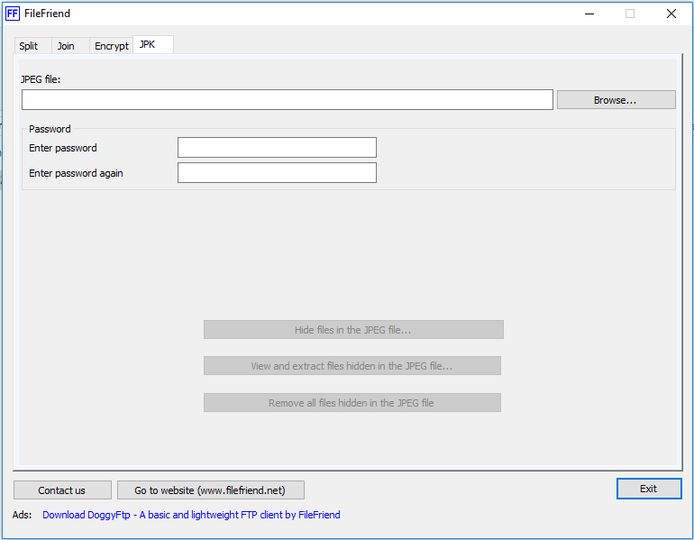Focus the Enter password again field

point(277,173)
